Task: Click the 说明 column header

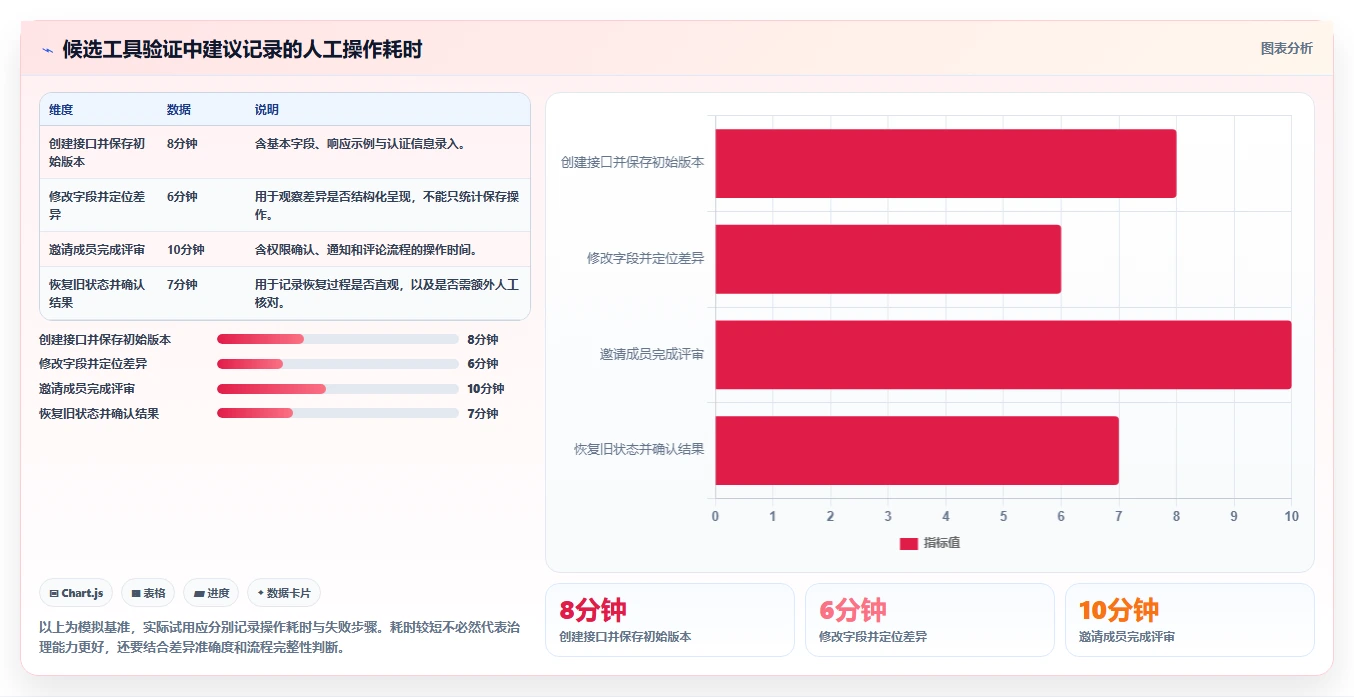Action: tap(267, 110)
